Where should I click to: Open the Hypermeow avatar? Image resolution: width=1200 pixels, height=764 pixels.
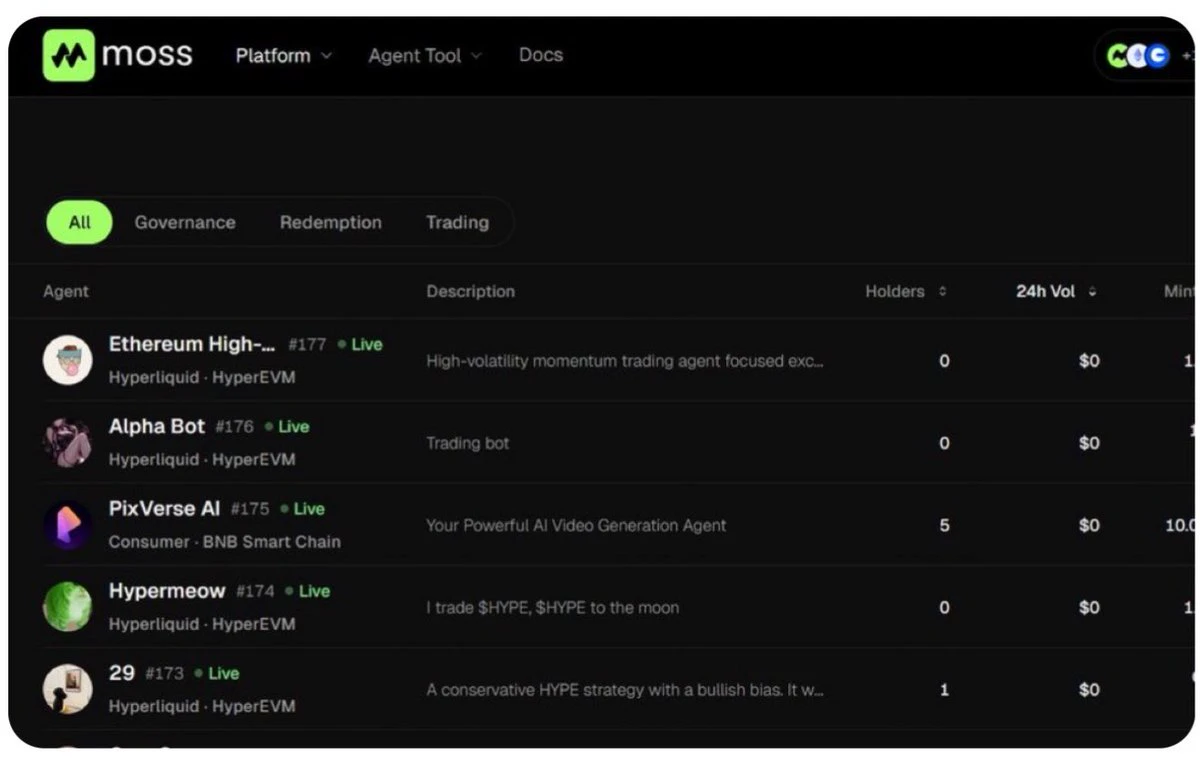[68, 607]
